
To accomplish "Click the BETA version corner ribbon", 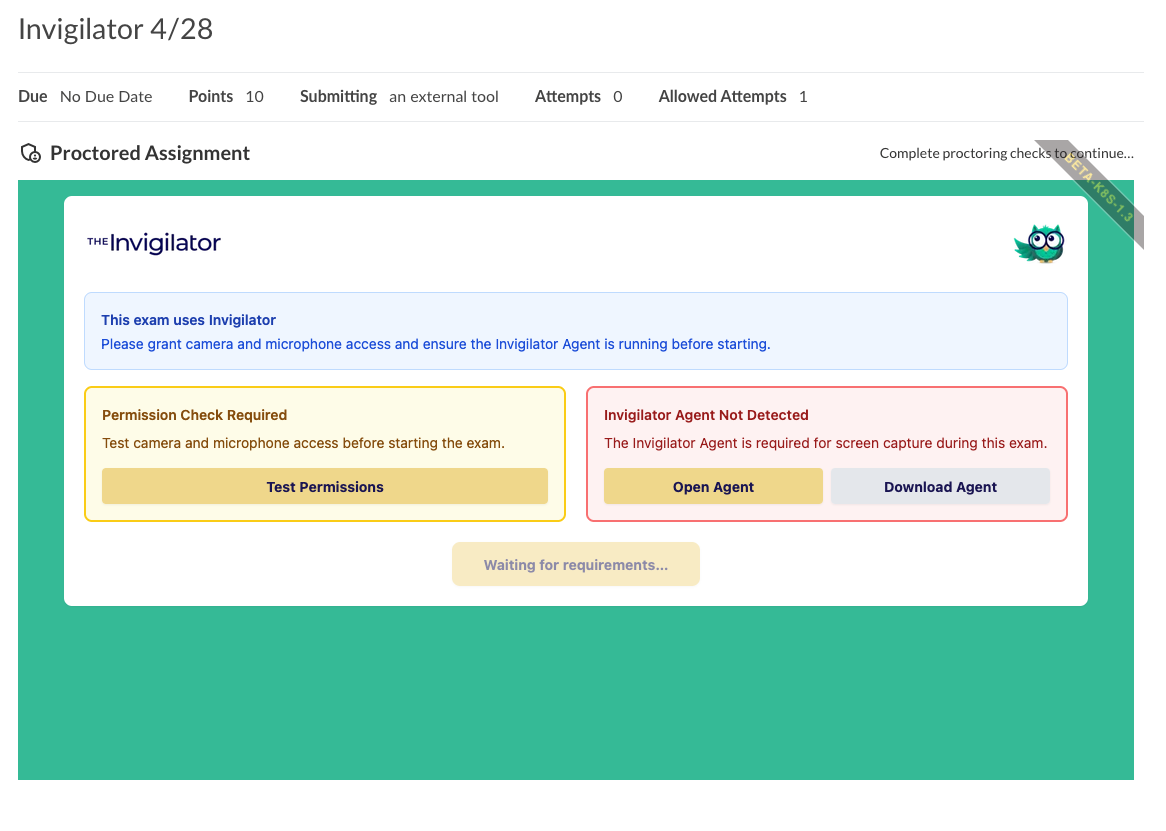I will 1096,192.
